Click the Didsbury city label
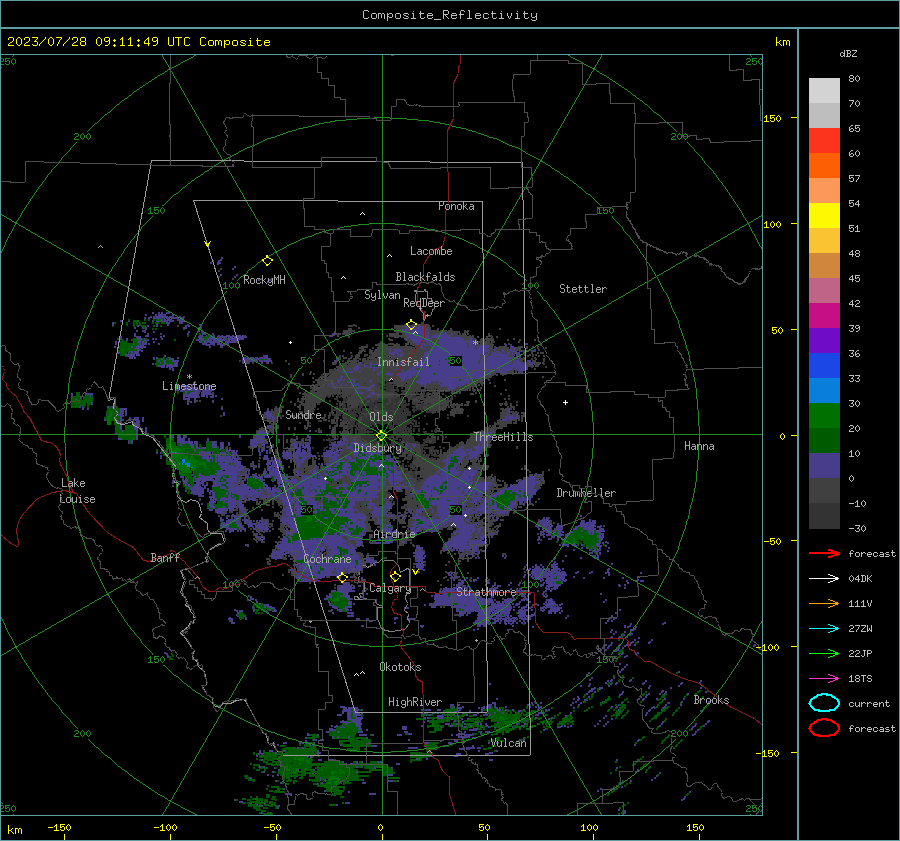 (377, 448)
